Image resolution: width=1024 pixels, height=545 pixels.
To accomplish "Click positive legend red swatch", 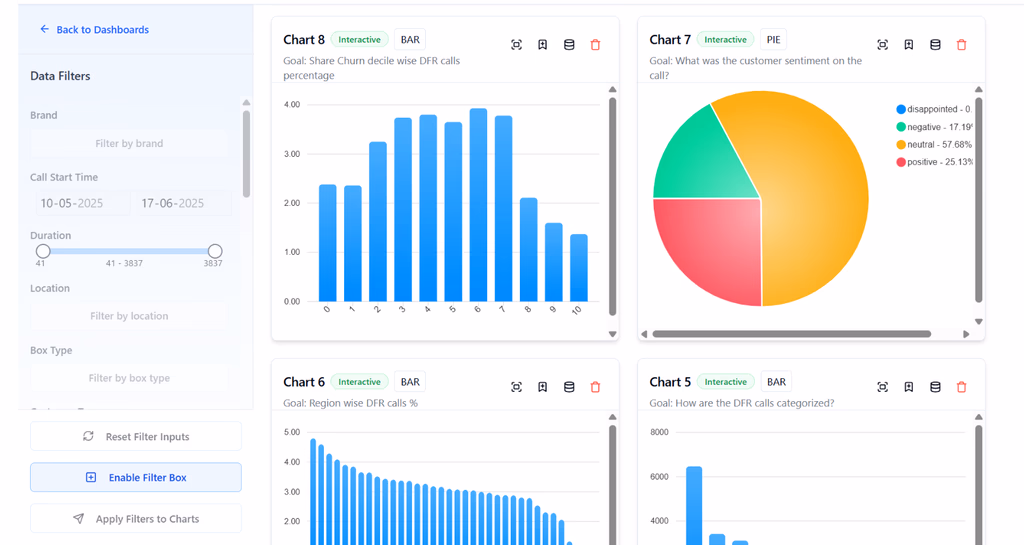I will coord(901,162).
